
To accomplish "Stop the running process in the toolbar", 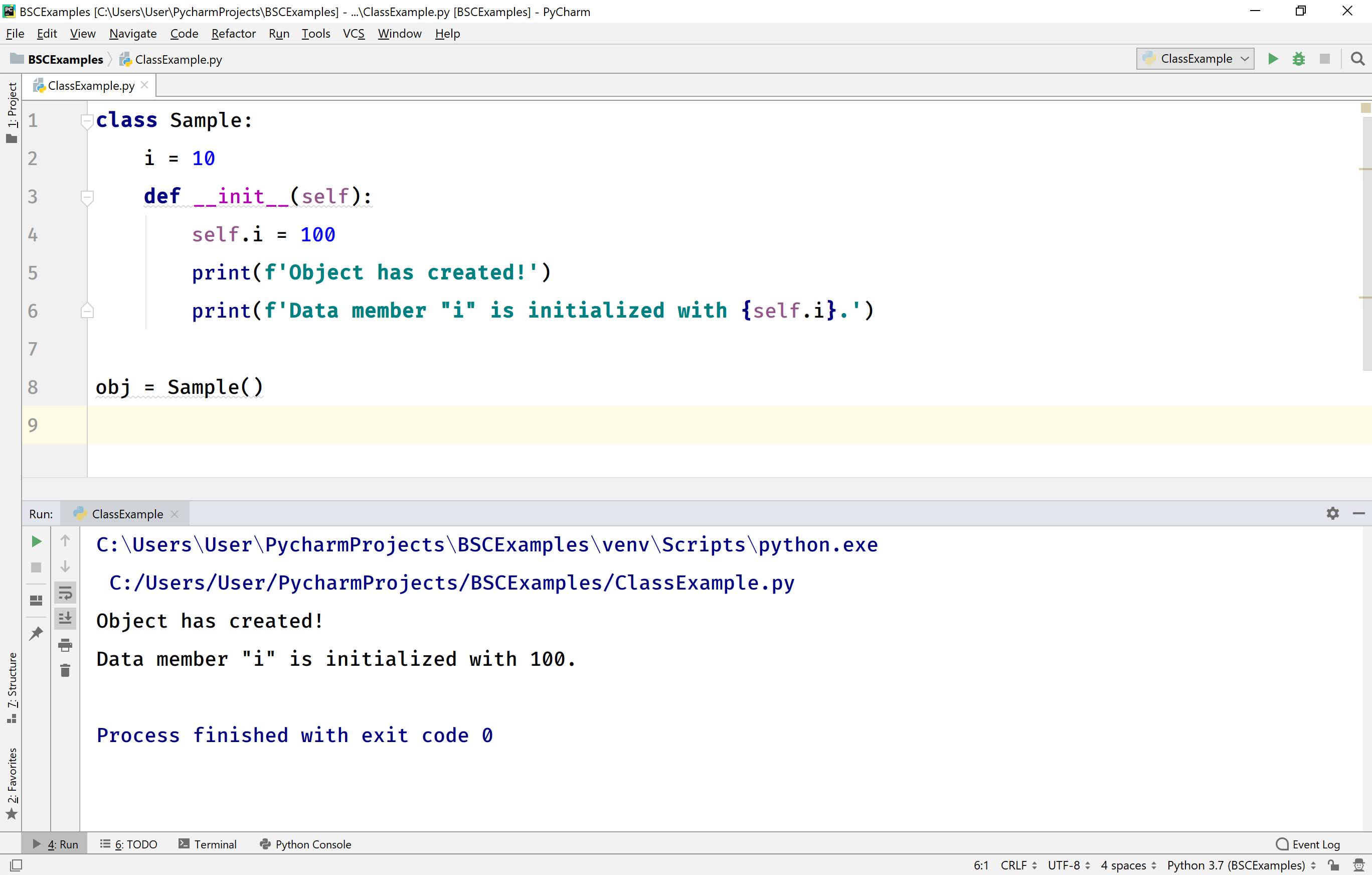I will pos(1325,59).
